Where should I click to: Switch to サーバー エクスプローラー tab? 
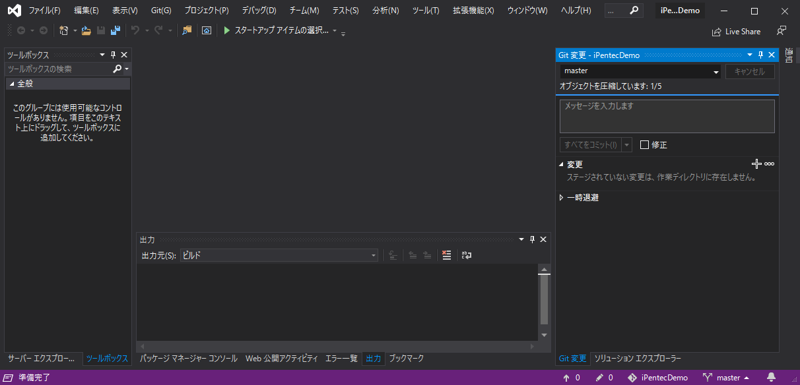tap(41, 358)
